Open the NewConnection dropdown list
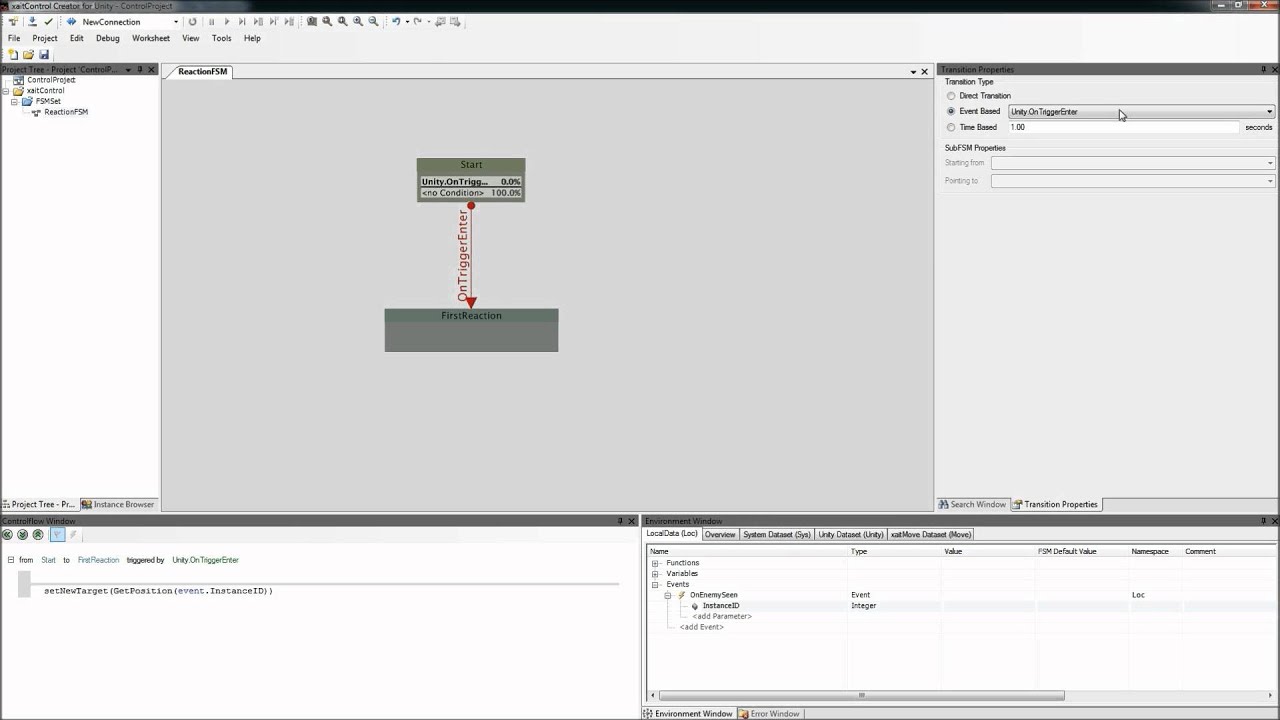Image resolution: width=1280 pixels, height=720 pixels. tap(175, 21)
